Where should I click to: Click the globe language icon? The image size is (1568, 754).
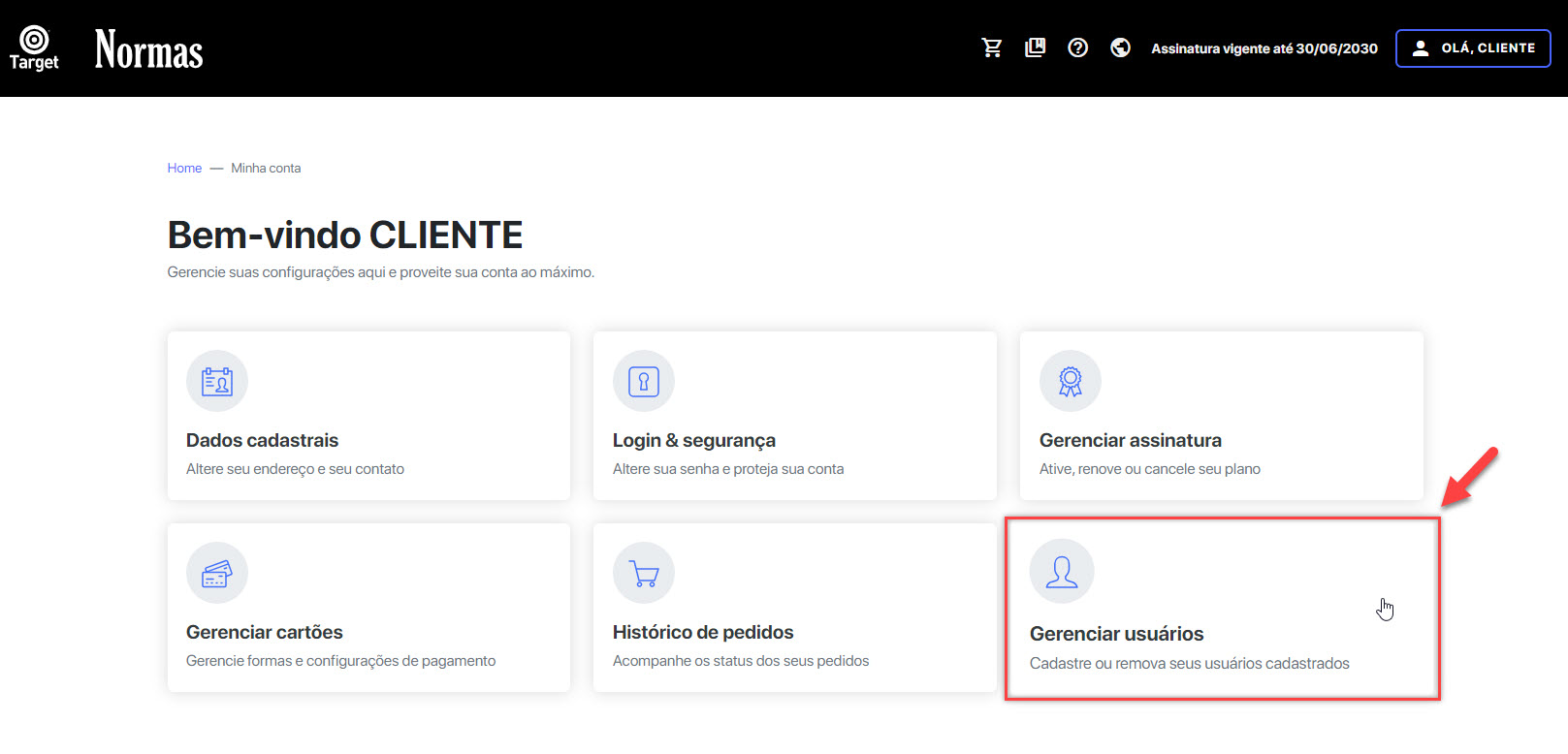1120,47
